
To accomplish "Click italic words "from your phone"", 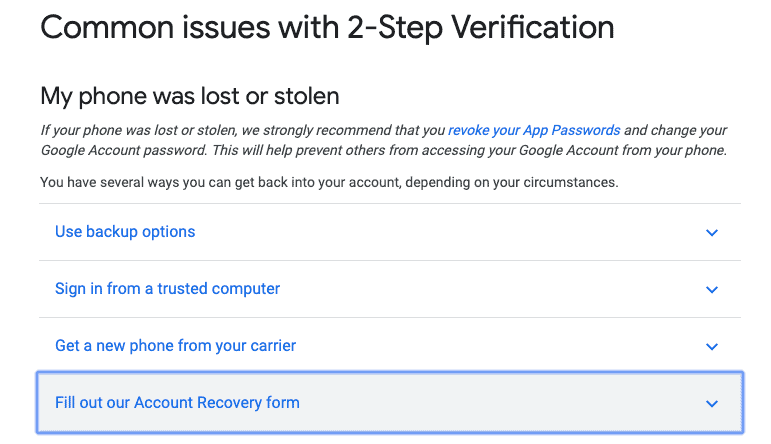I will tap(682, 151).
